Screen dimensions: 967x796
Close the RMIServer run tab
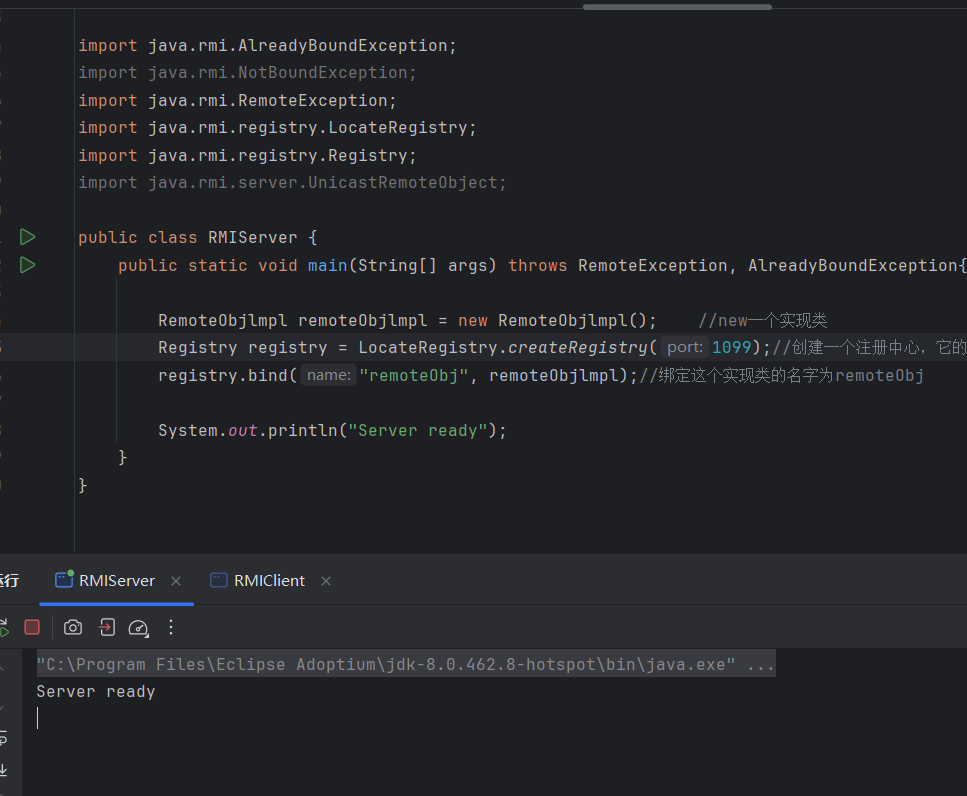tap(176, 581)
